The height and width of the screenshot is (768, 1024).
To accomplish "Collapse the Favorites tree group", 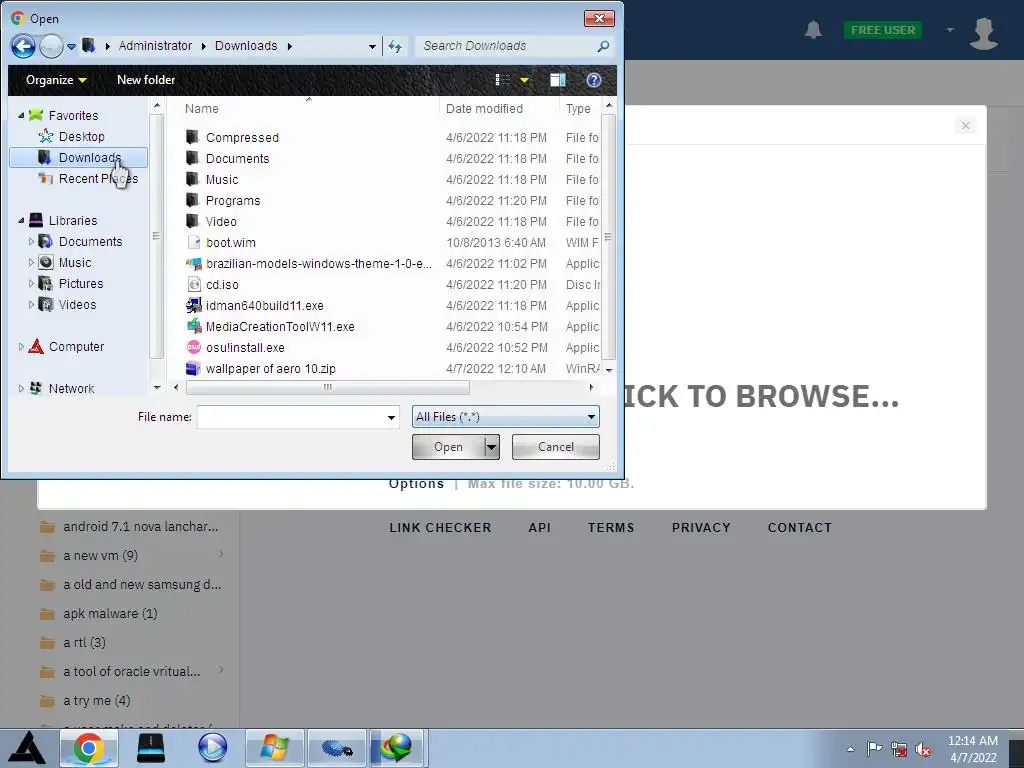I will click(x=21, y=115).
